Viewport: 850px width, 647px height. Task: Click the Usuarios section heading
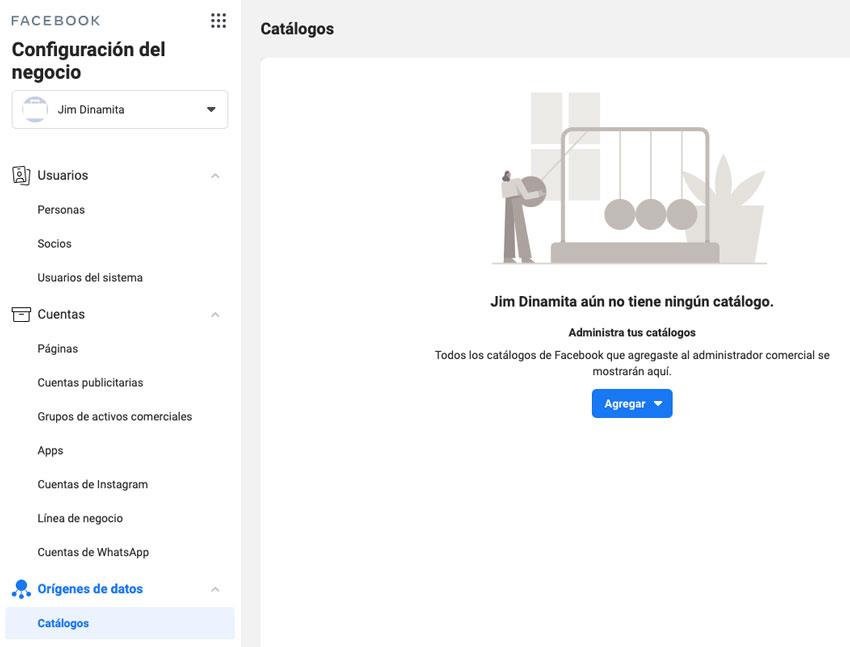pyautogui.click(x=63, y=176)
